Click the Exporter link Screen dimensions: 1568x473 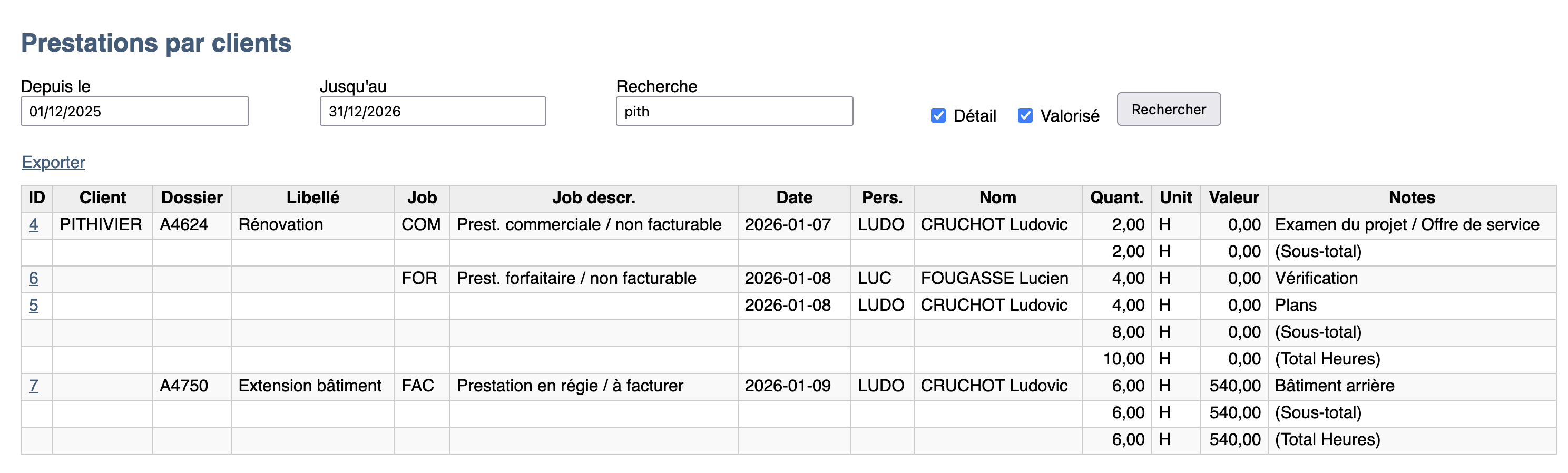pos(54,163)
